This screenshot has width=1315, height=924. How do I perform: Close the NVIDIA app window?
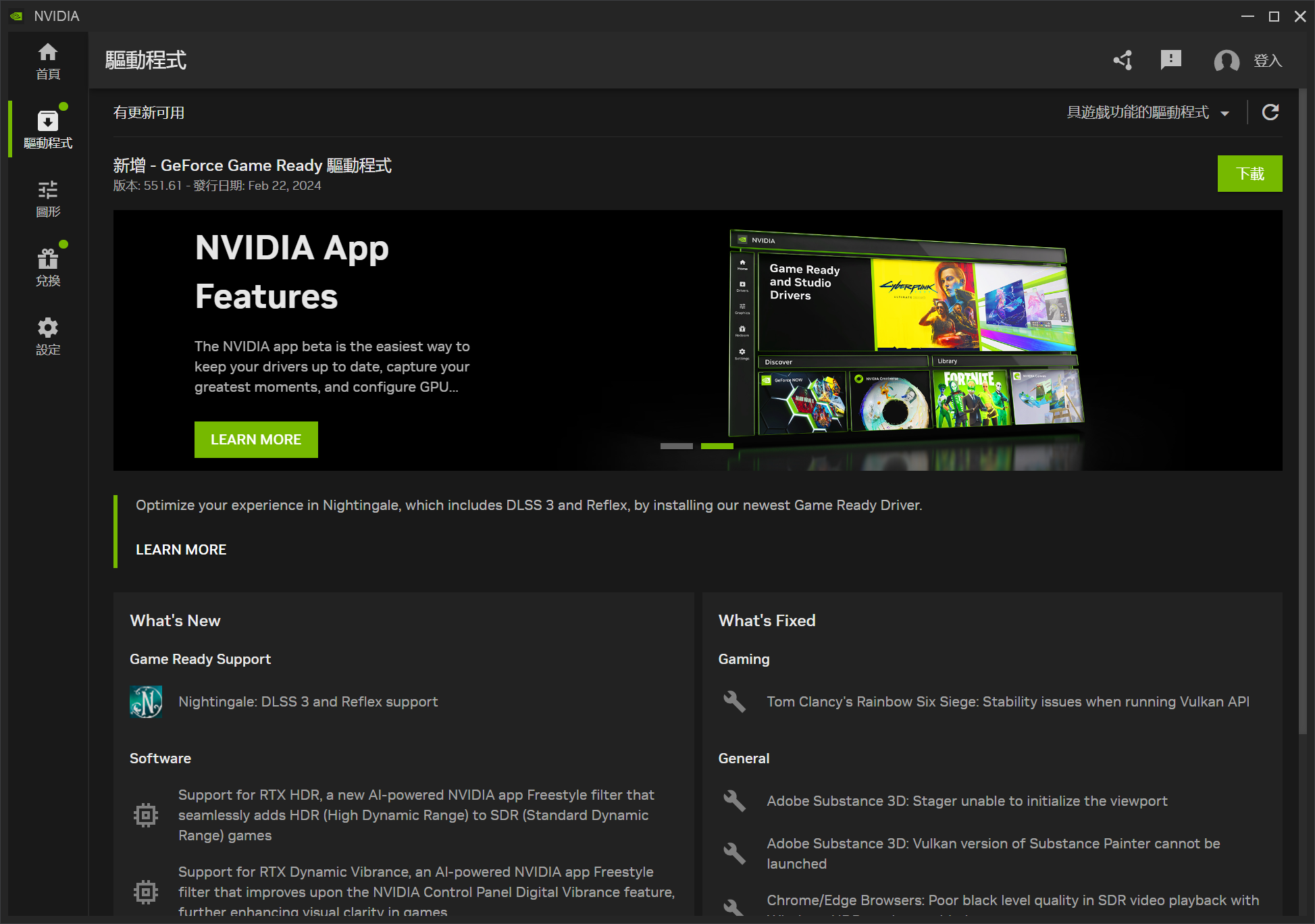[1300, 16]
